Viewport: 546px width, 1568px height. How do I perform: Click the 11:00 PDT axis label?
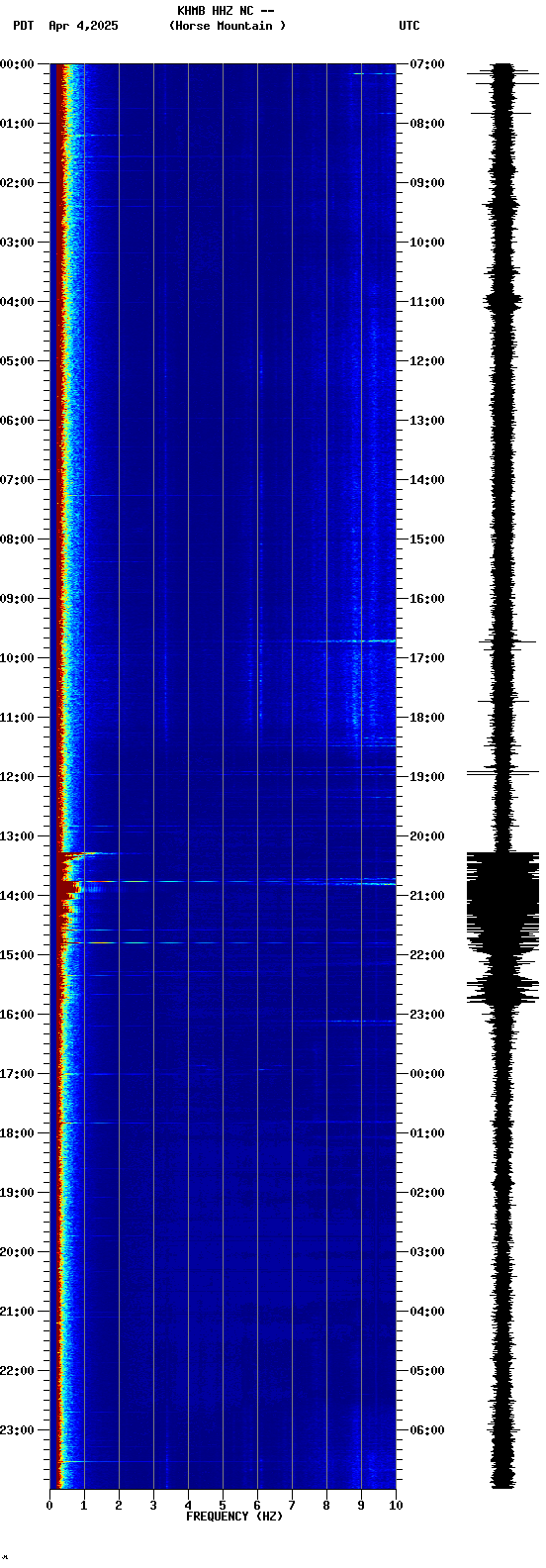pos(17,718)
